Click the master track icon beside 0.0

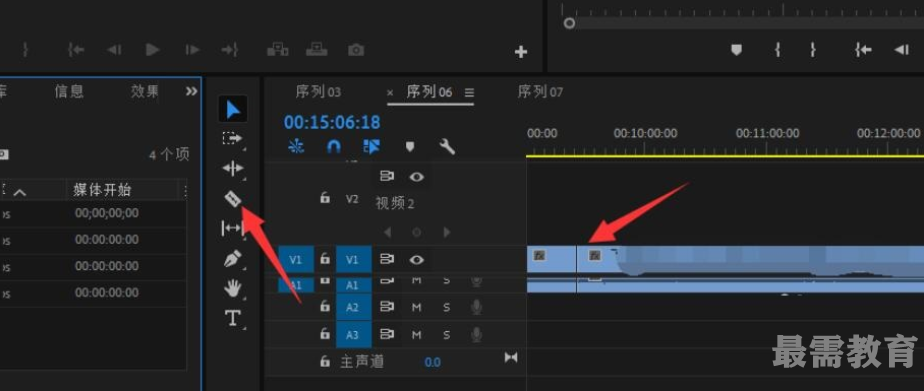pyautogui.click(x=511, y=357)
